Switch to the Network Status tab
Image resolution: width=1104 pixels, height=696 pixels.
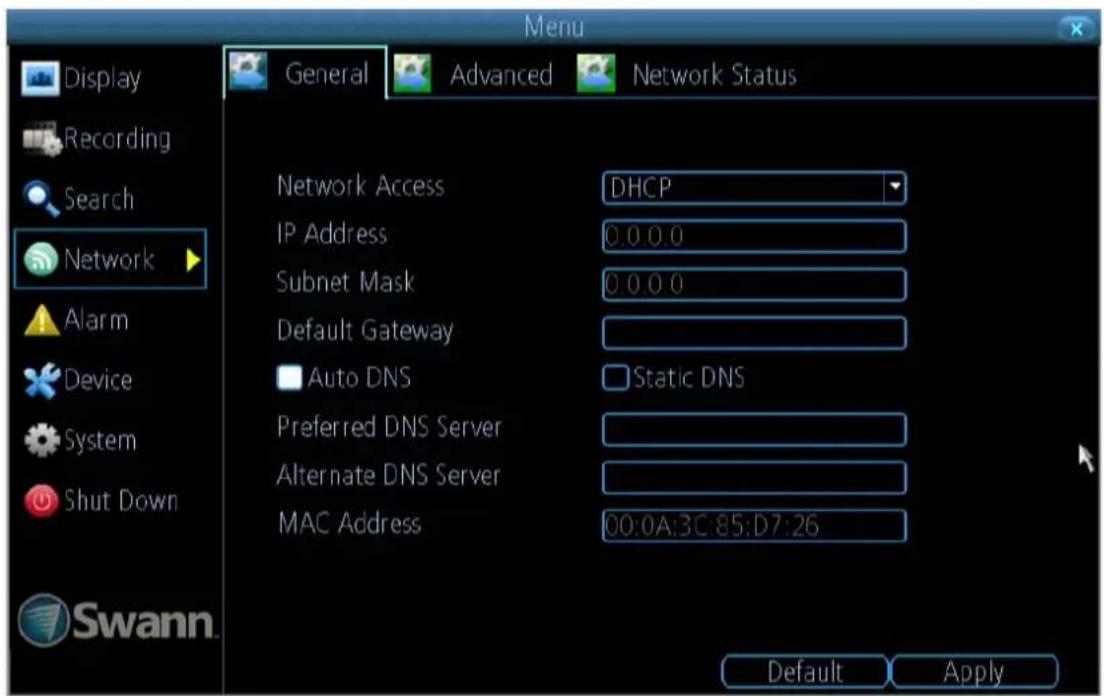(x=687, y=73)
